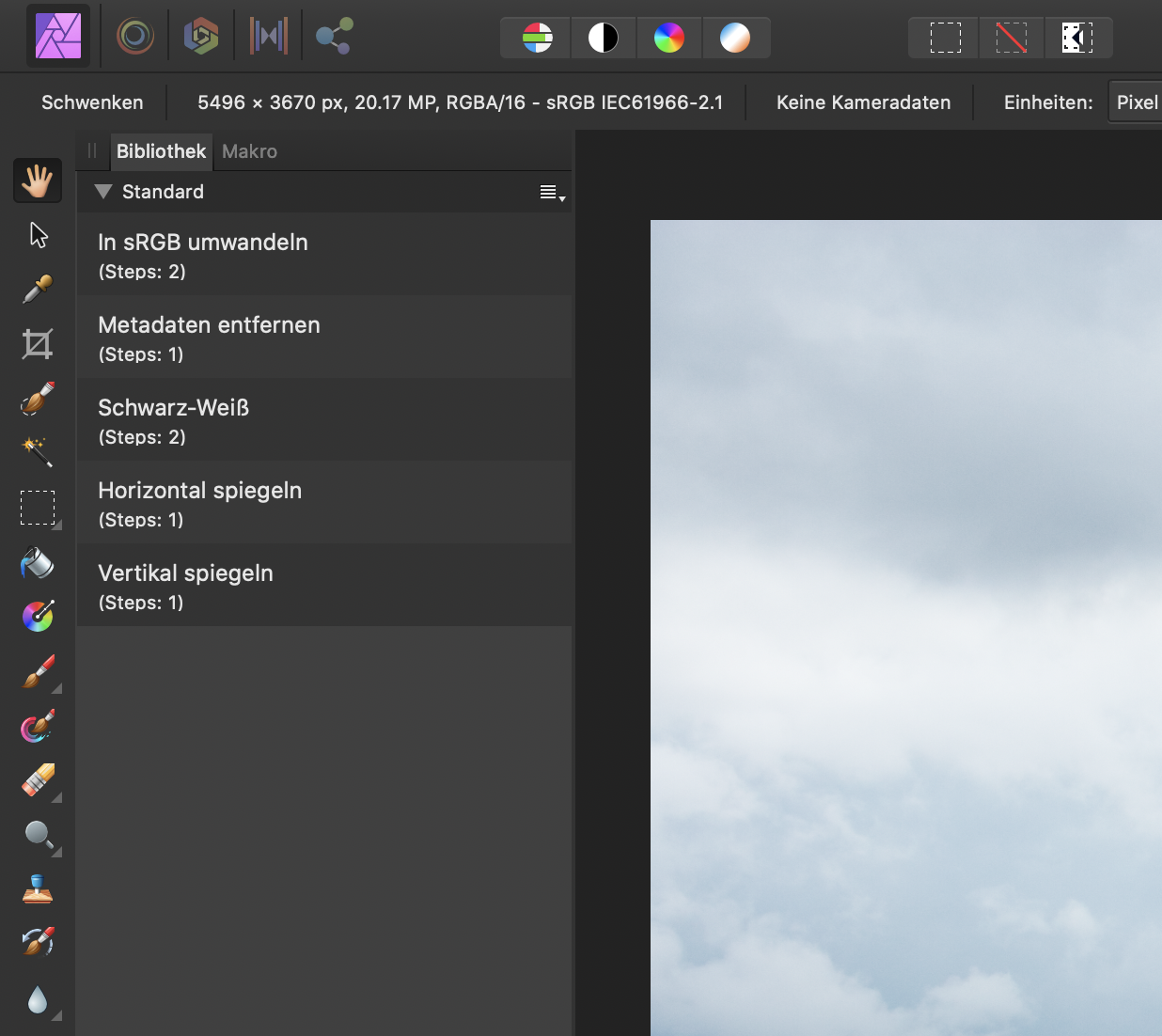Screen dimensions: 1162x1036
Task: Open the Export Persona
Action: coord(334,37)
